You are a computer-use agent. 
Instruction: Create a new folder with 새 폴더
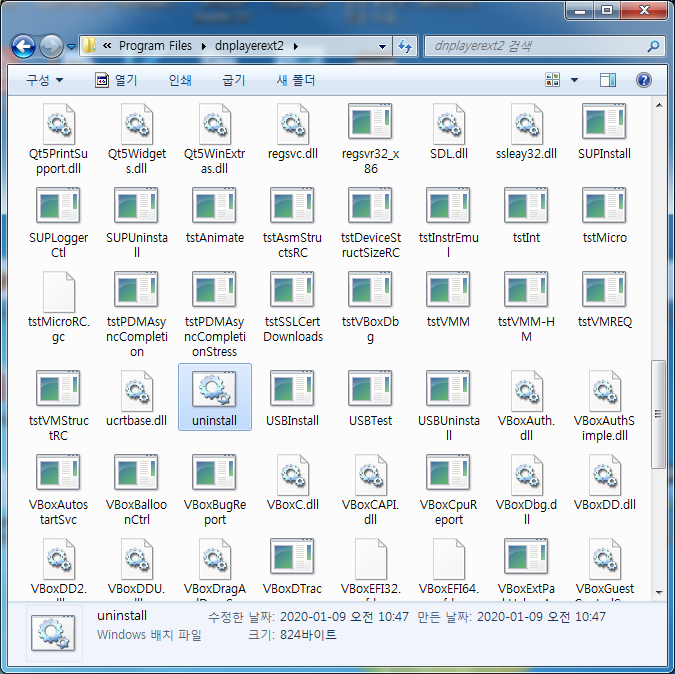(x=296, y=80)
